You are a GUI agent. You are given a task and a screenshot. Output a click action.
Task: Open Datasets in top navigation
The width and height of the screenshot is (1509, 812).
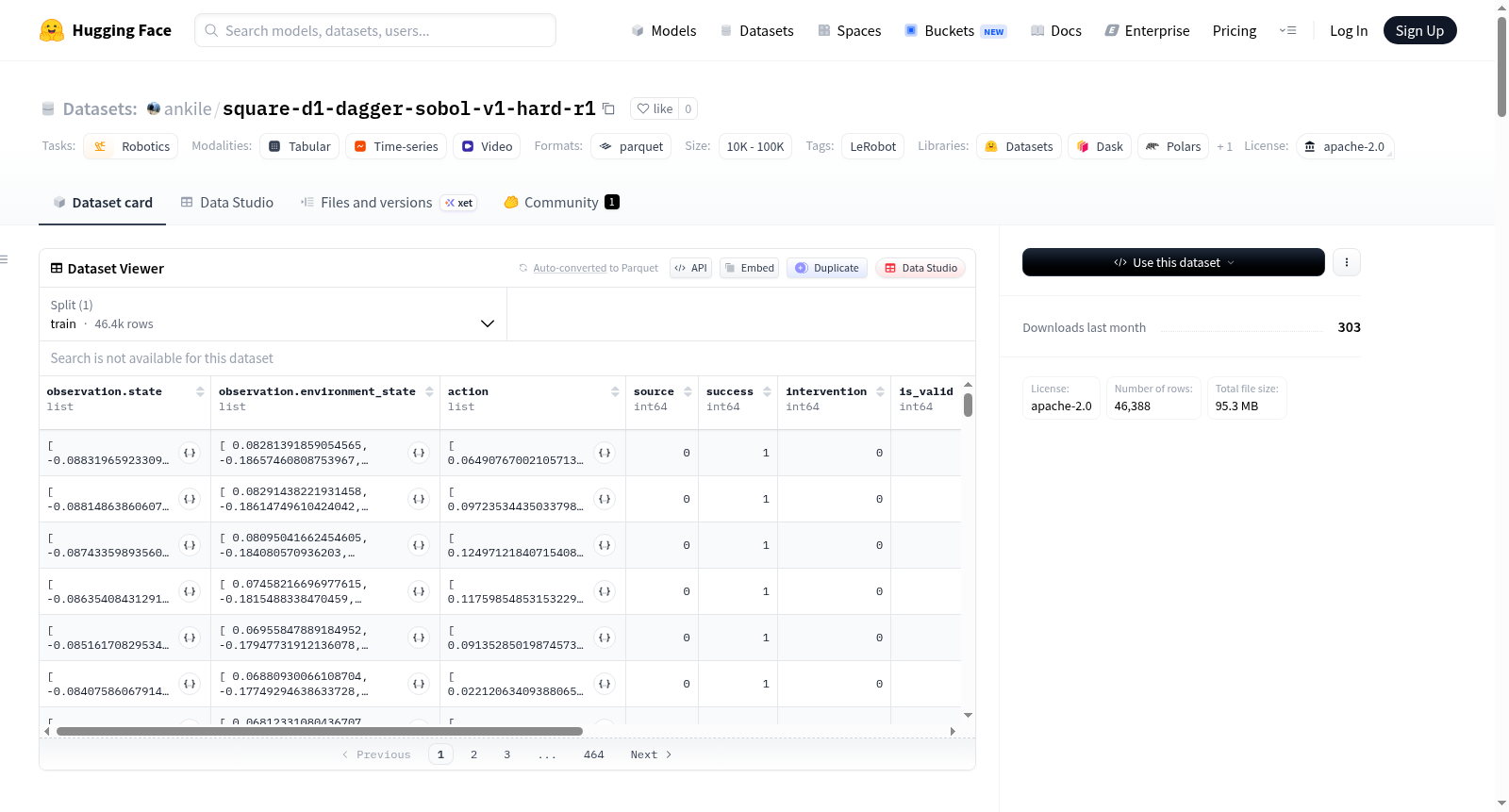756,30
